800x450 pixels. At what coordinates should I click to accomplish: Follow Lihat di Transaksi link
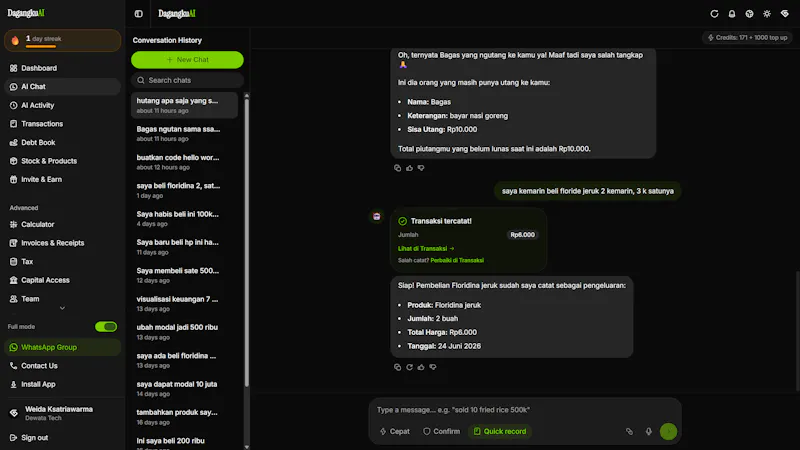pos(426,248)
